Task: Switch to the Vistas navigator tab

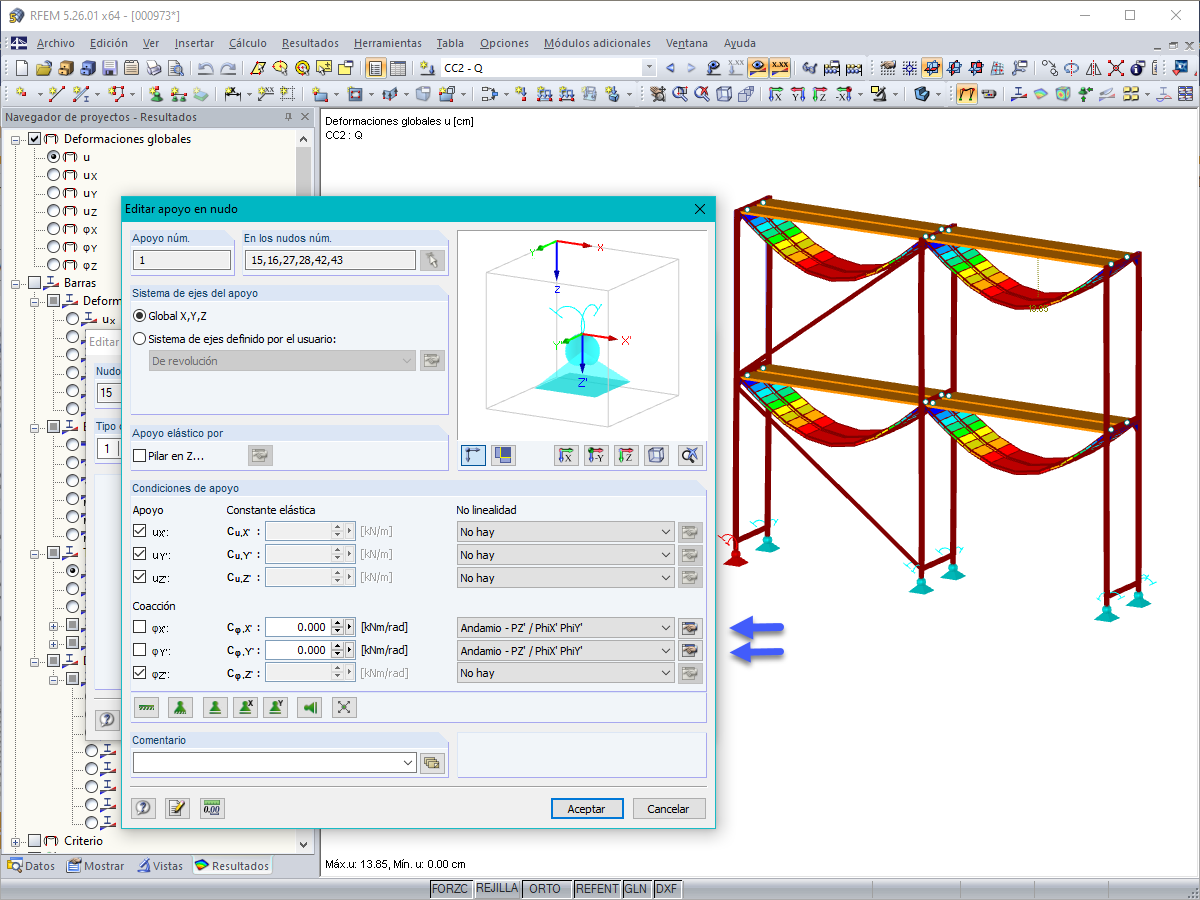Action: tap(160, 866)
